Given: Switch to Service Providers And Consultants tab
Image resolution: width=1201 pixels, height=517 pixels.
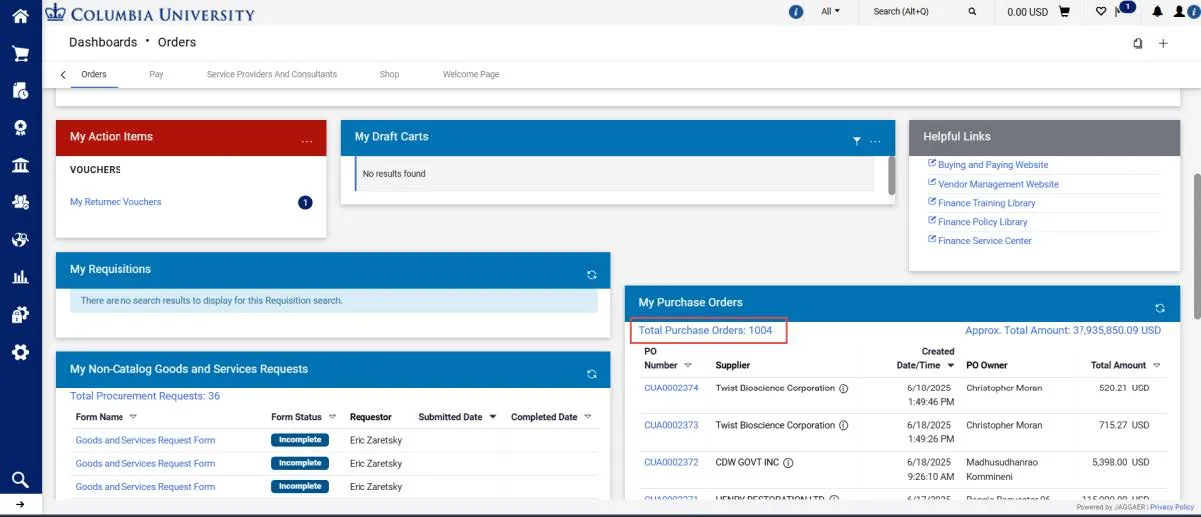Looking at the screenshot, I should pyautogui.click(x=272, y=74).
